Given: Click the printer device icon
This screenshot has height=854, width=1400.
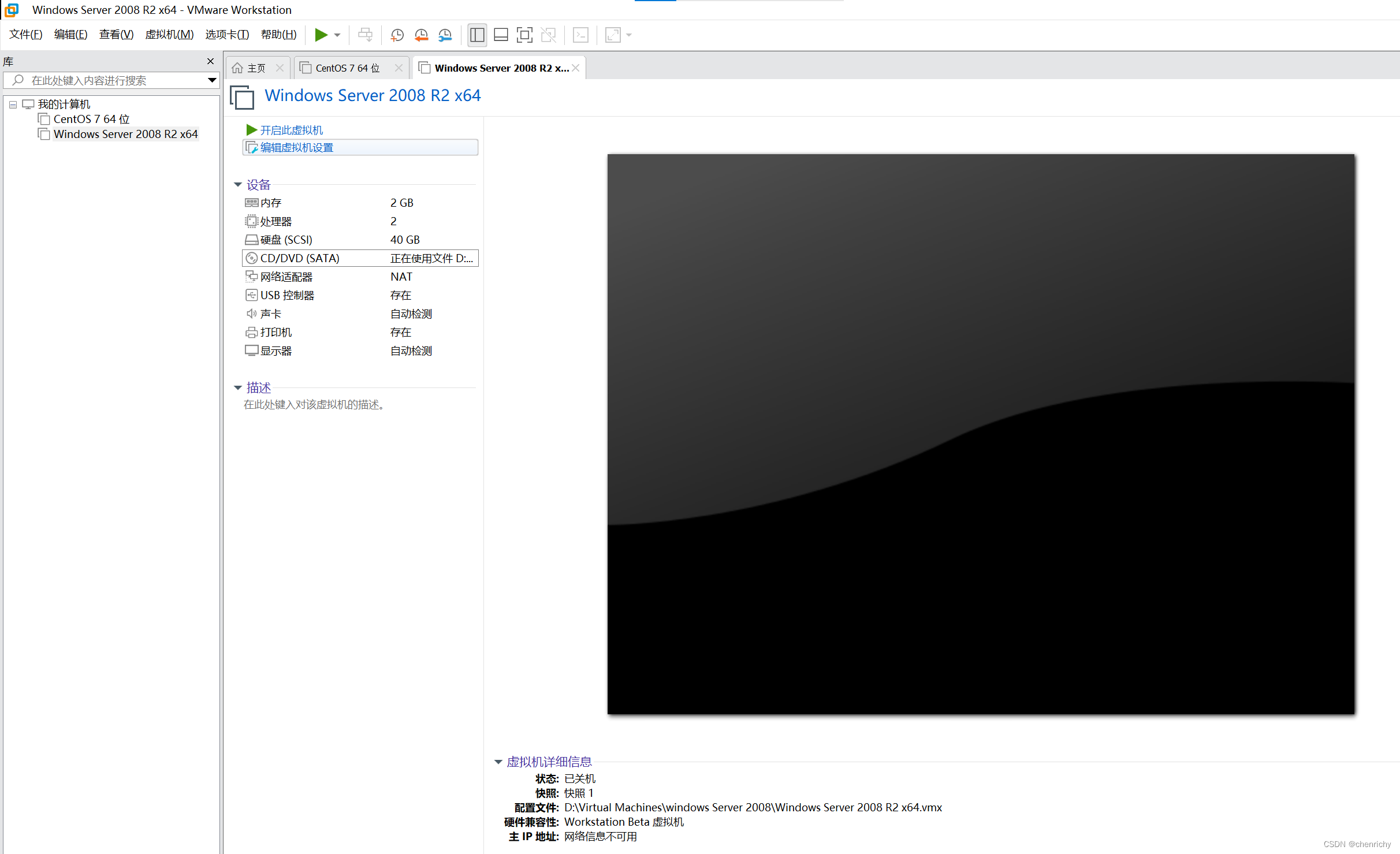Looking at the screenshot, I should (251, 332).
